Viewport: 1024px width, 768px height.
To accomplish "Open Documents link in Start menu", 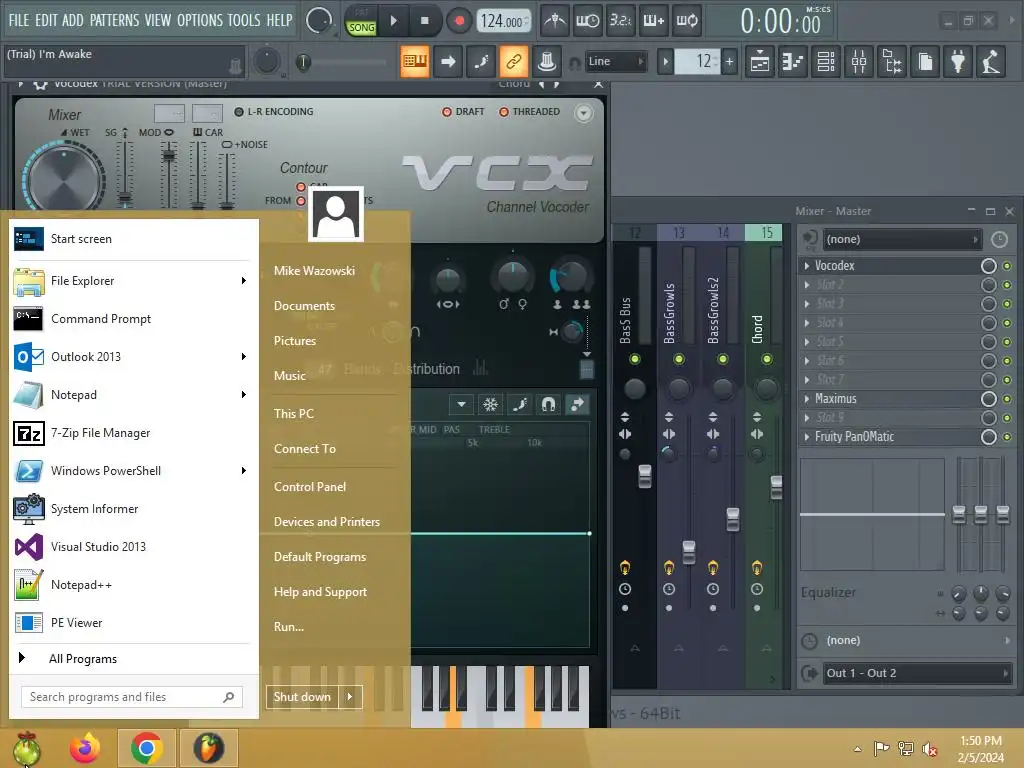I will point(304,306).
